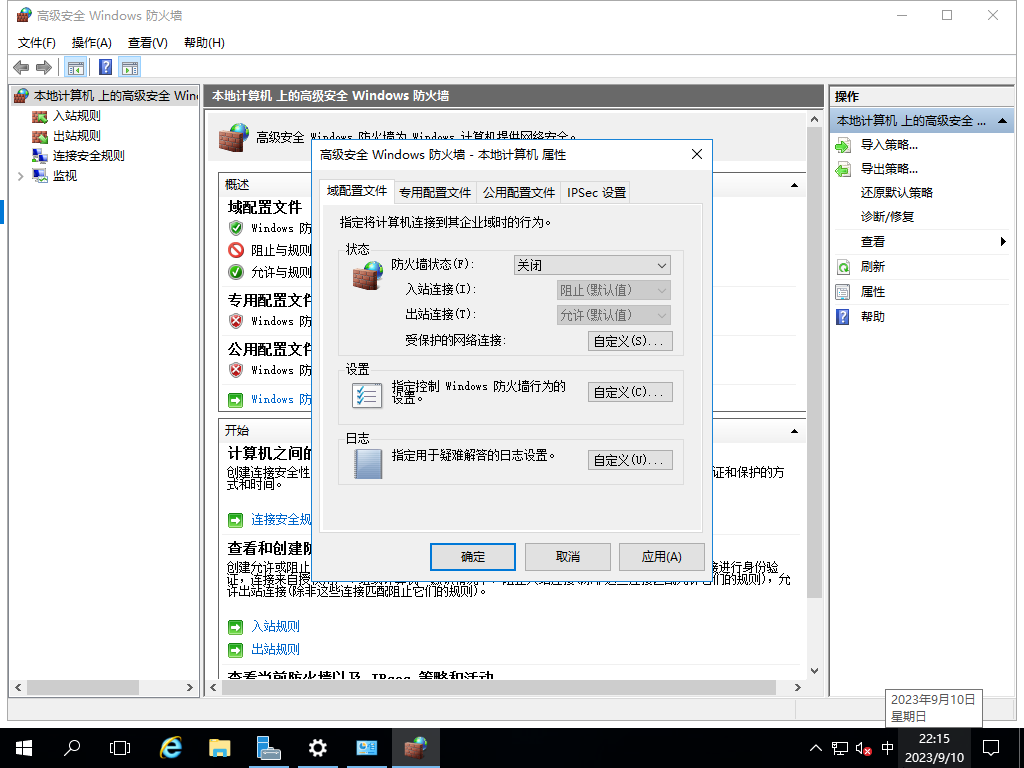Image resolution: width=1024 pixels, height=768 pixels.
Task: Open the 入站连接 dropdown
Action: tap(613, 290)
